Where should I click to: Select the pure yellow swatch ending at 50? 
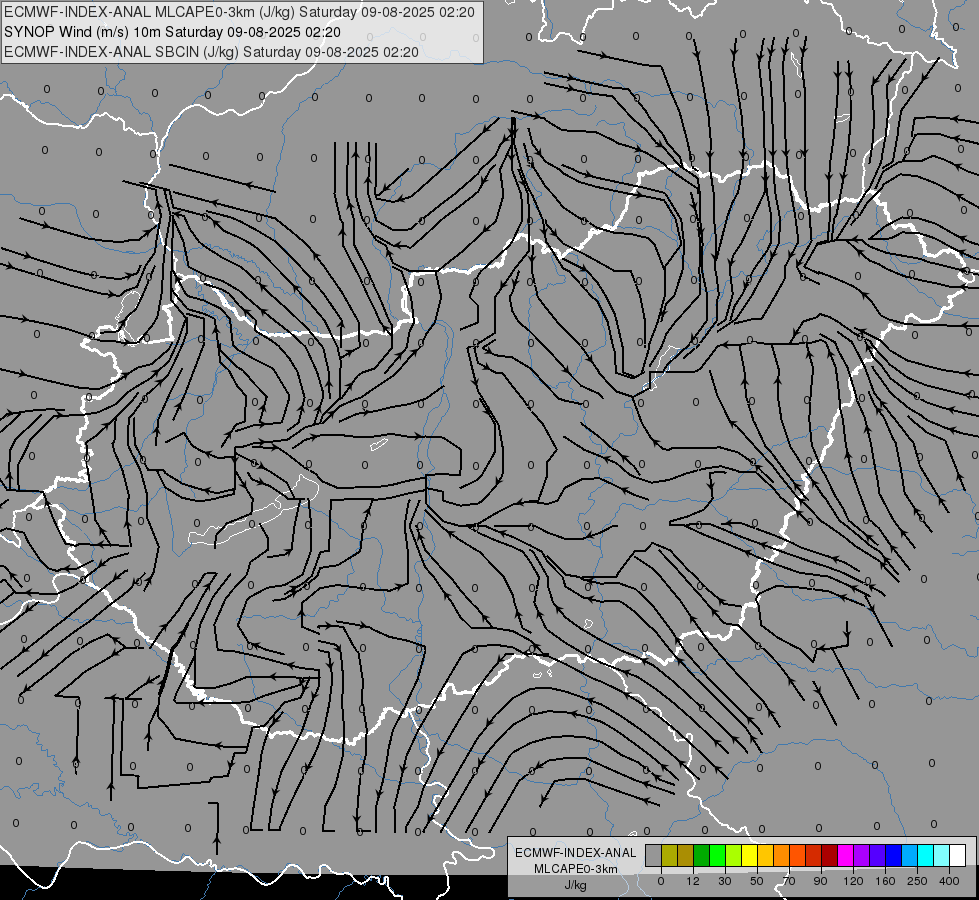click(x=750, y=855)
